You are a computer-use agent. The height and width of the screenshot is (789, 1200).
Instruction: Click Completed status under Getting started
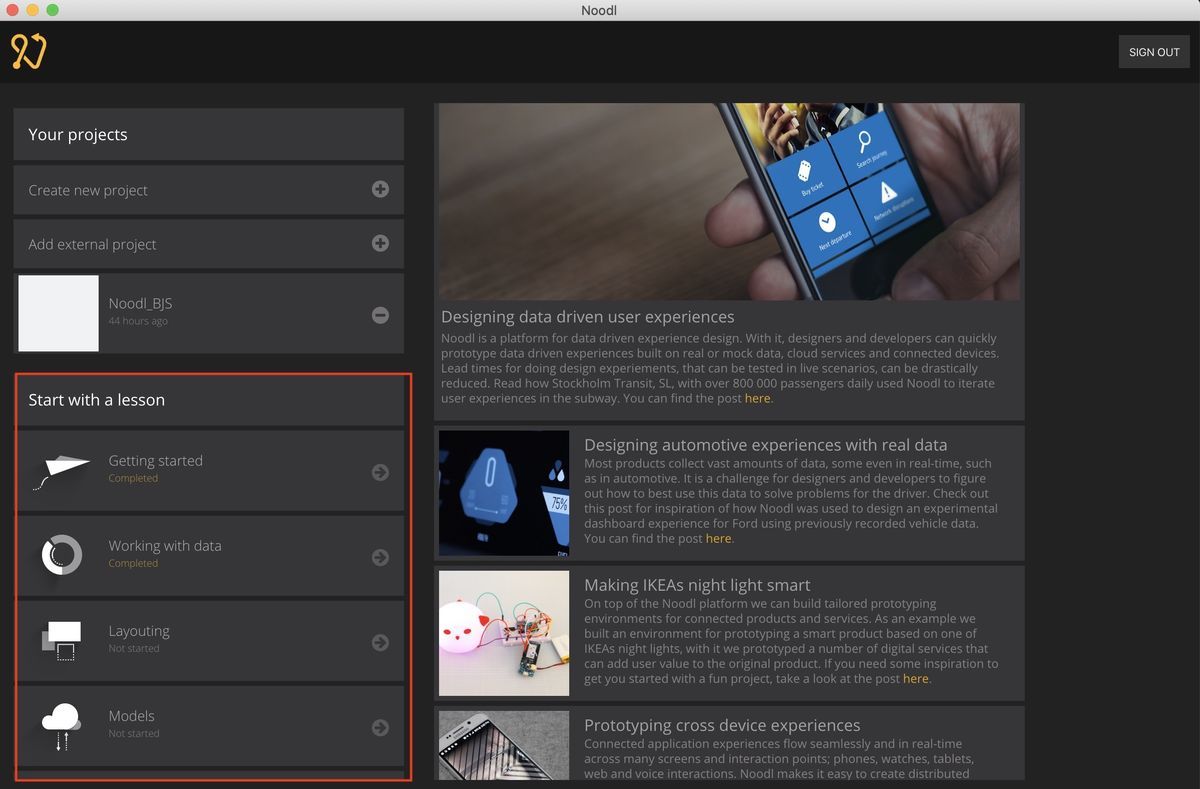tap(133, 478)
